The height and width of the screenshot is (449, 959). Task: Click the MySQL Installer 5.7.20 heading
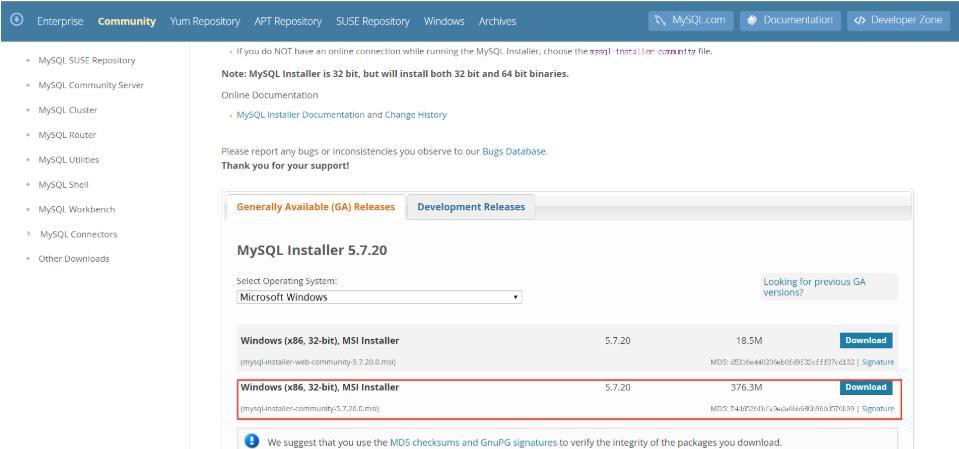(x=312, y=250)
